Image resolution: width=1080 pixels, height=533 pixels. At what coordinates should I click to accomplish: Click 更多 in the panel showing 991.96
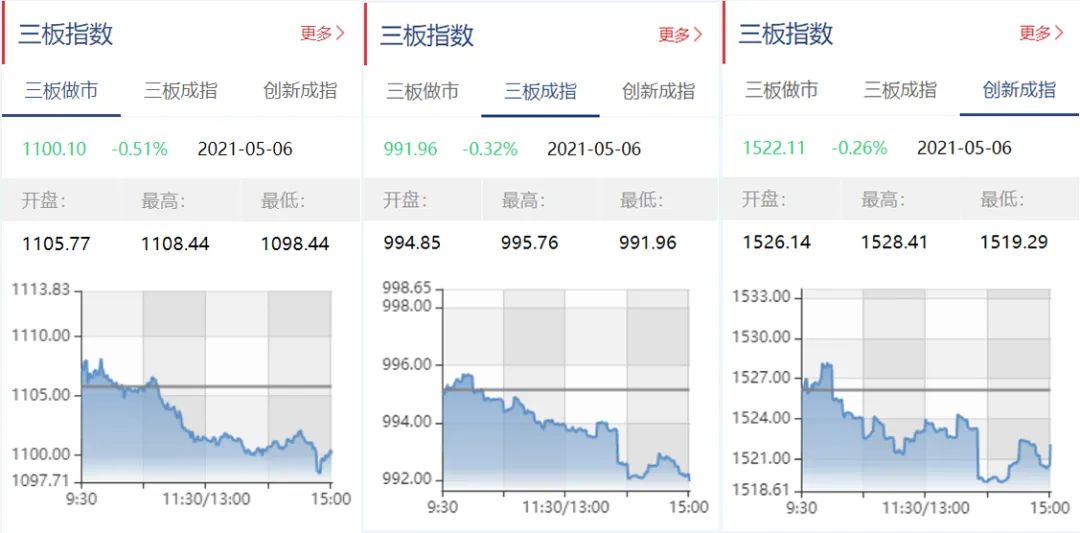coord(680,35)
